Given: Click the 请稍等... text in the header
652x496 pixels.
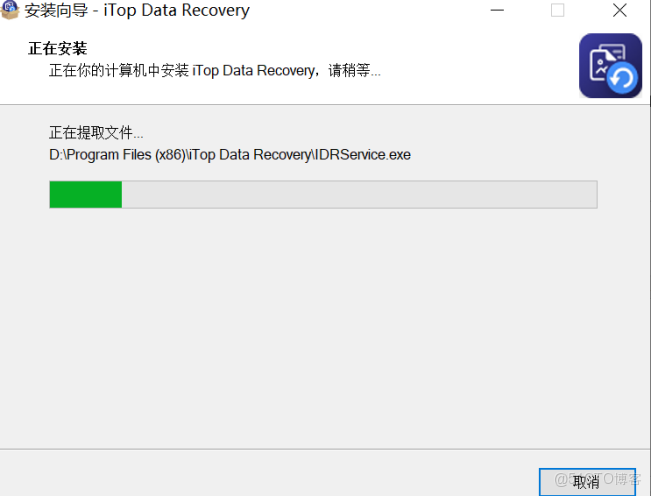Looking at the screenshot, I should pos(354,70).
